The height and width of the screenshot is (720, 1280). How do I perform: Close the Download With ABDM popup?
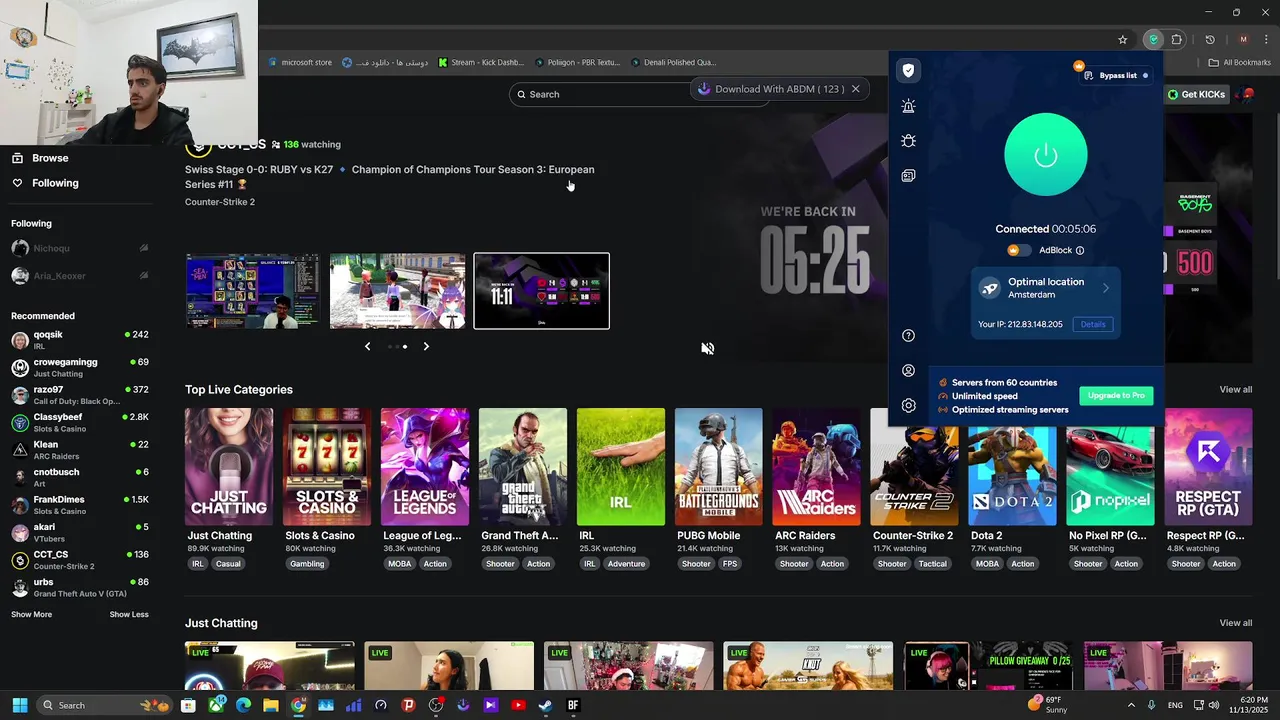pos(855,89)
